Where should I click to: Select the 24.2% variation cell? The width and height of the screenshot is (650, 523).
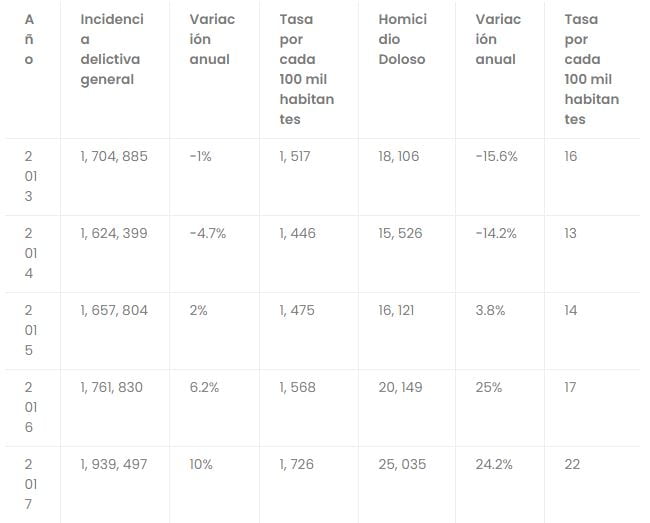pyautogui.click(x=495, y=465)
